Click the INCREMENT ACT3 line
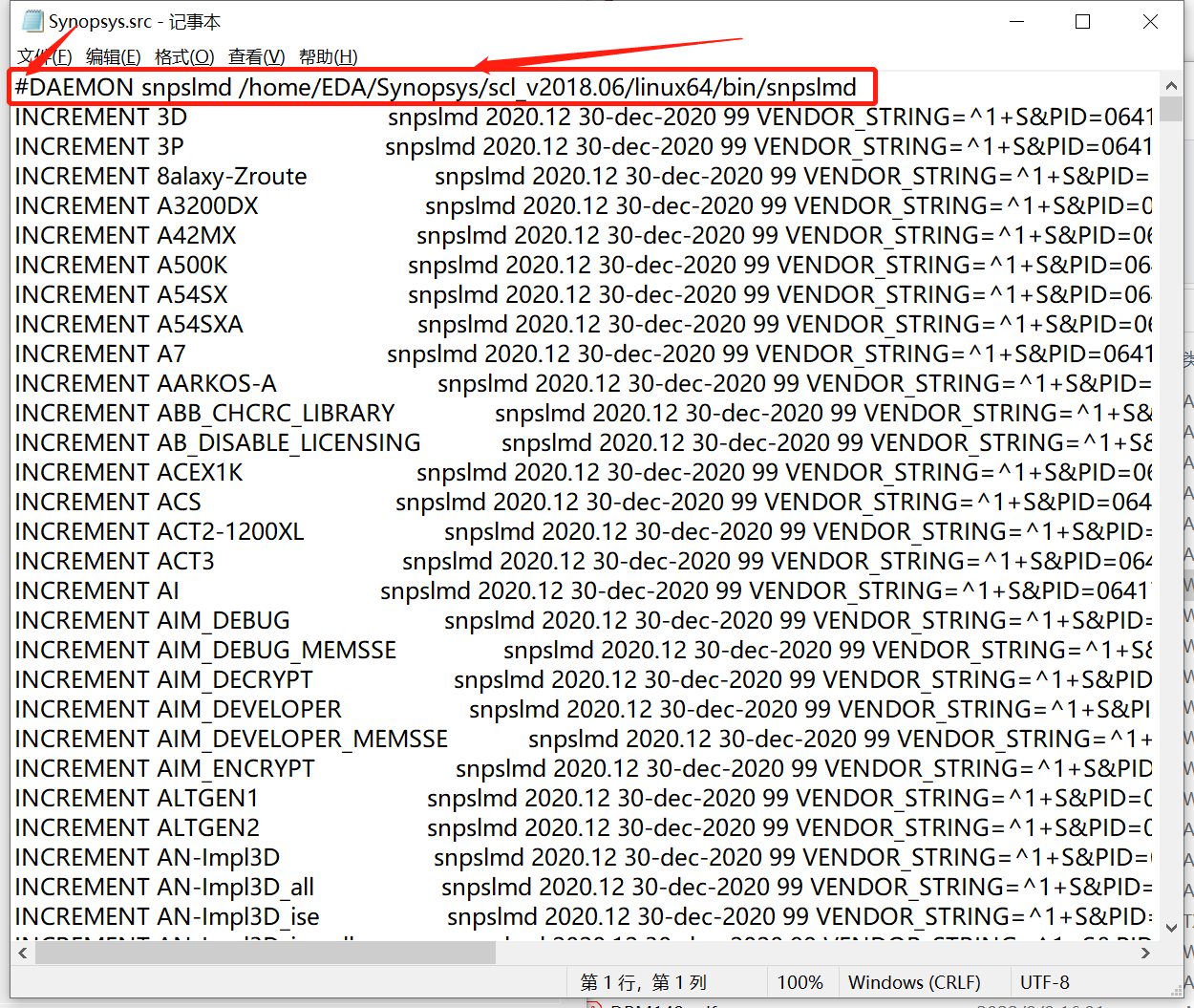The image size is (1194, 1008). [x=584, y=561]
